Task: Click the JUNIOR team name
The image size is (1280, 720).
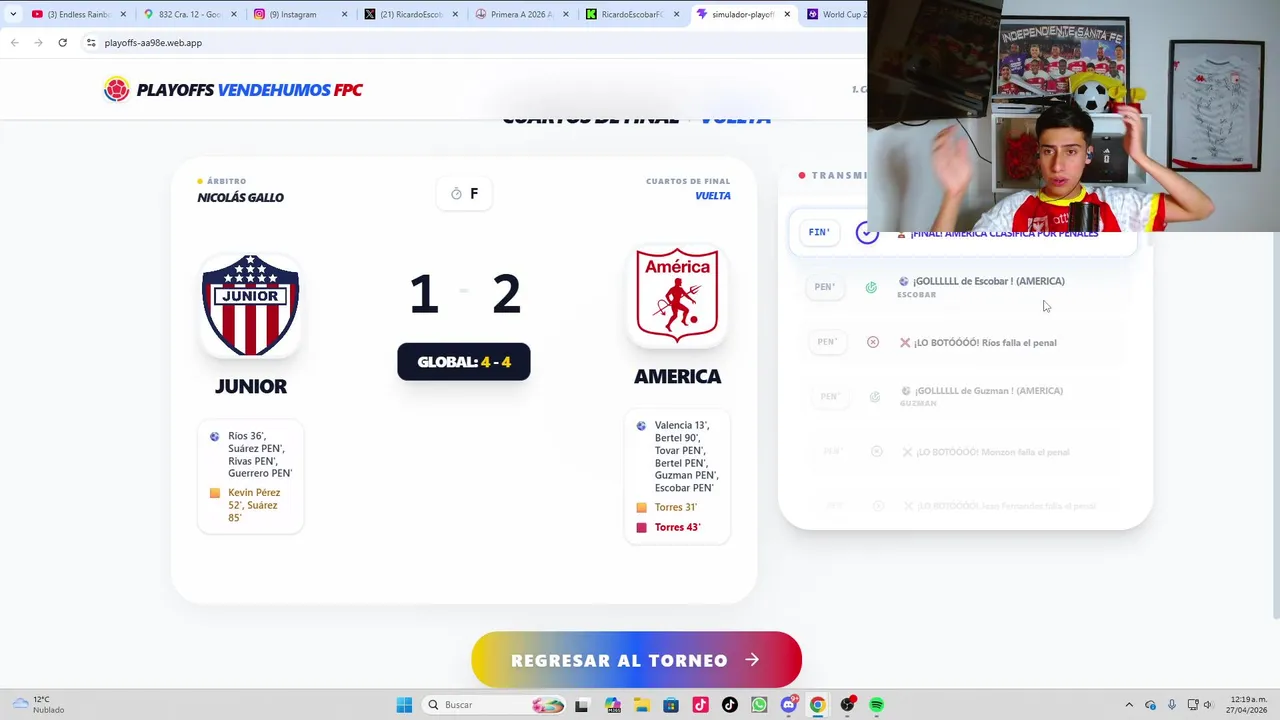Action: pos(250,386)
